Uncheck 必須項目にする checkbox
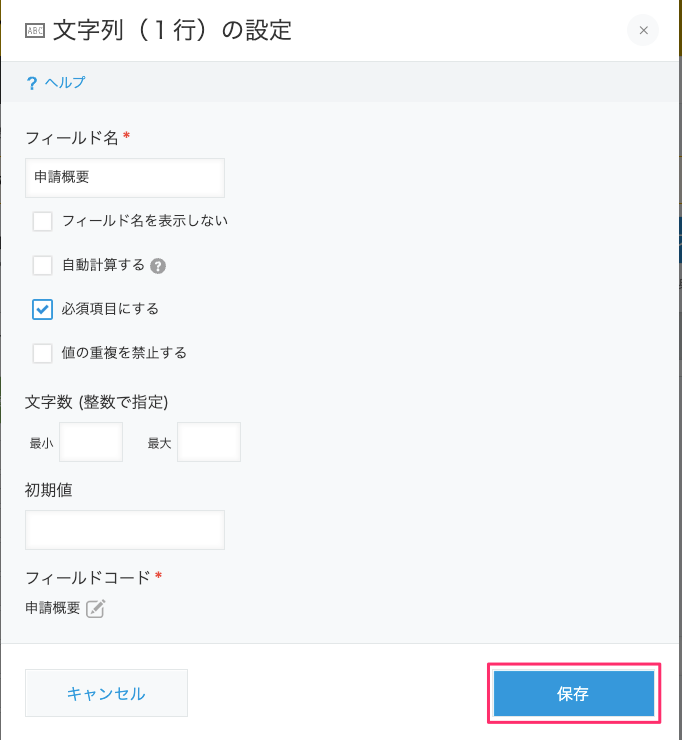This screenshot has width=682, height=740. point(42,310)
